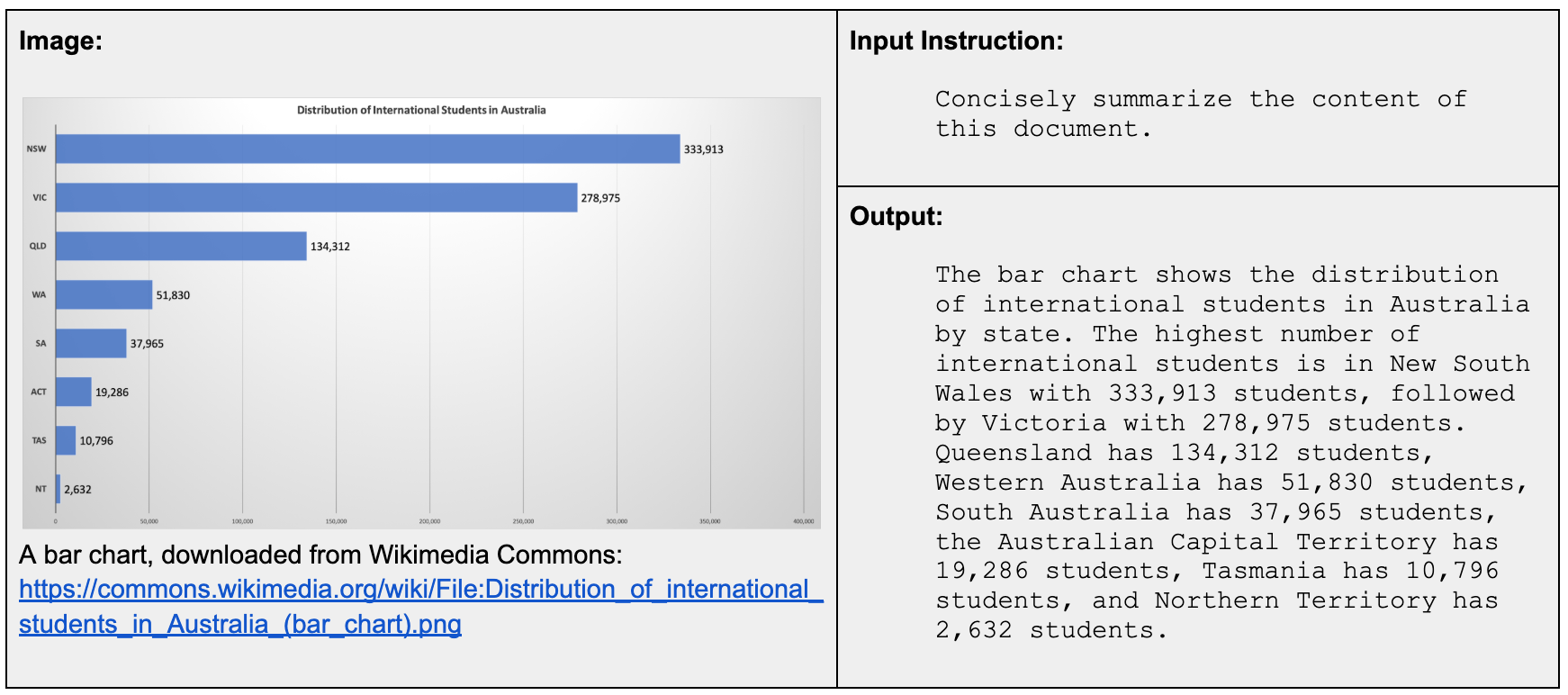Screen dimensions: 1568x695
Task: Click the 350,000 x-axis tick label
Action: (x=710, y=521)
